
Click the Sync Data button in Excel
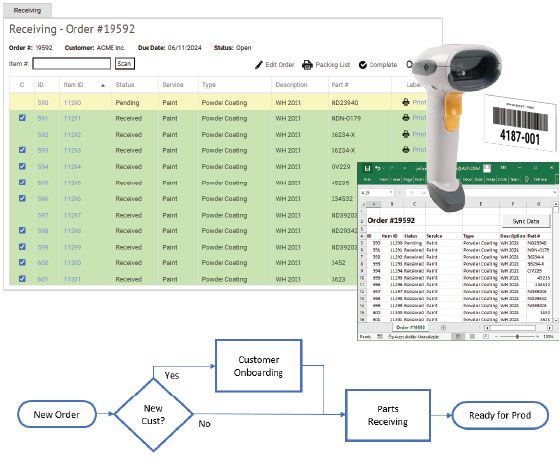(525, 221)
